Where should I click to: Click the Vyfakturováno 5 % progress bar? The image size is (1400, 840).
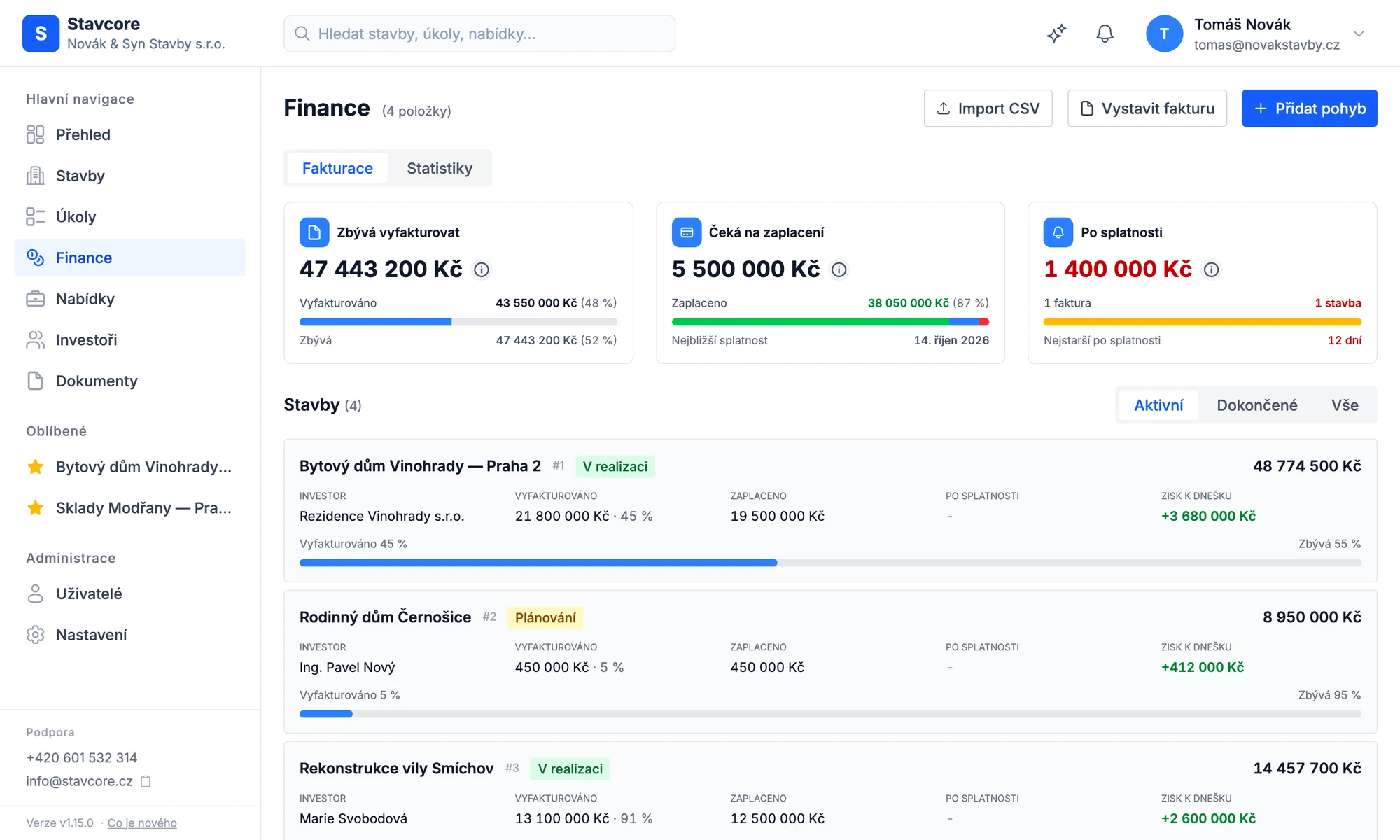click(830, 714)
